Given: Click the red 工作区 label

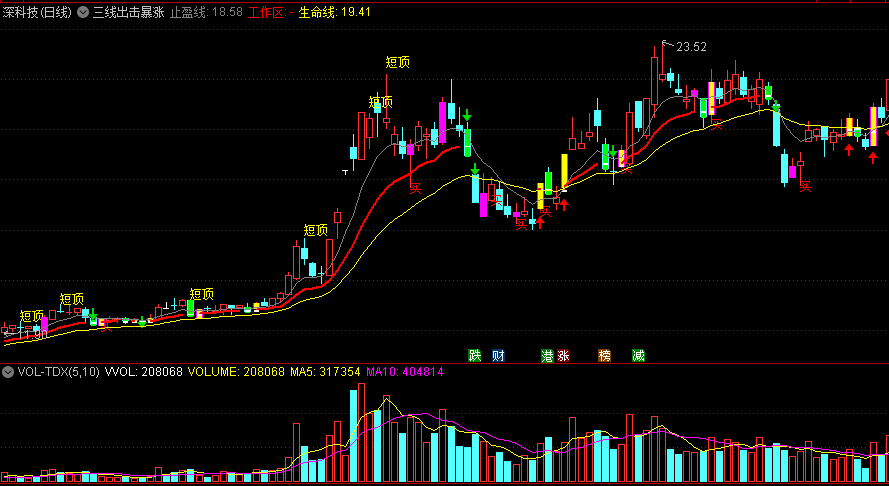Looking at the screenshot, I should coord(268,12).
